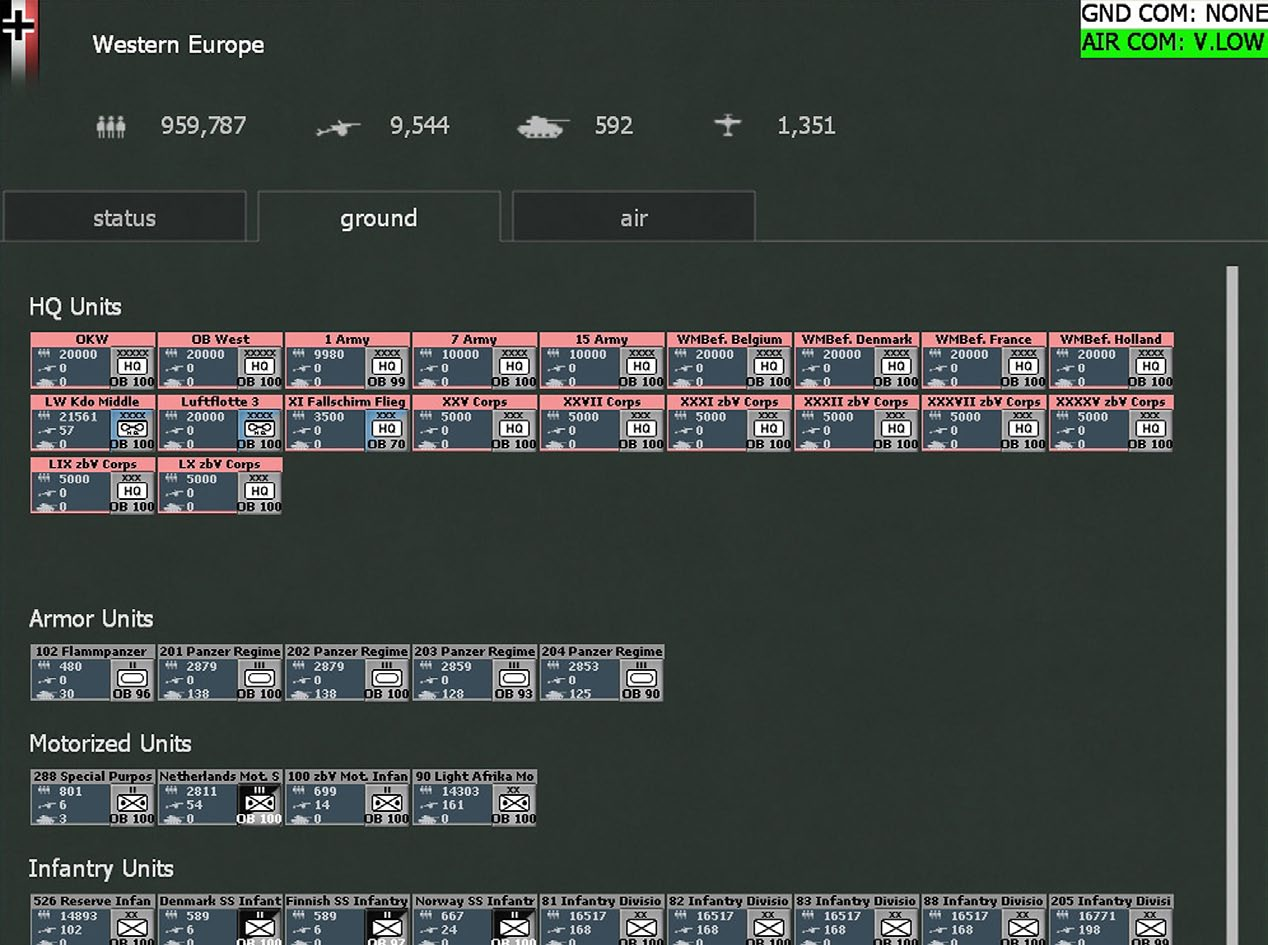This screenshot has height=945, width=1268.
Task: Click the vertical scrollbar on the right
Action: coord(1232,600)
